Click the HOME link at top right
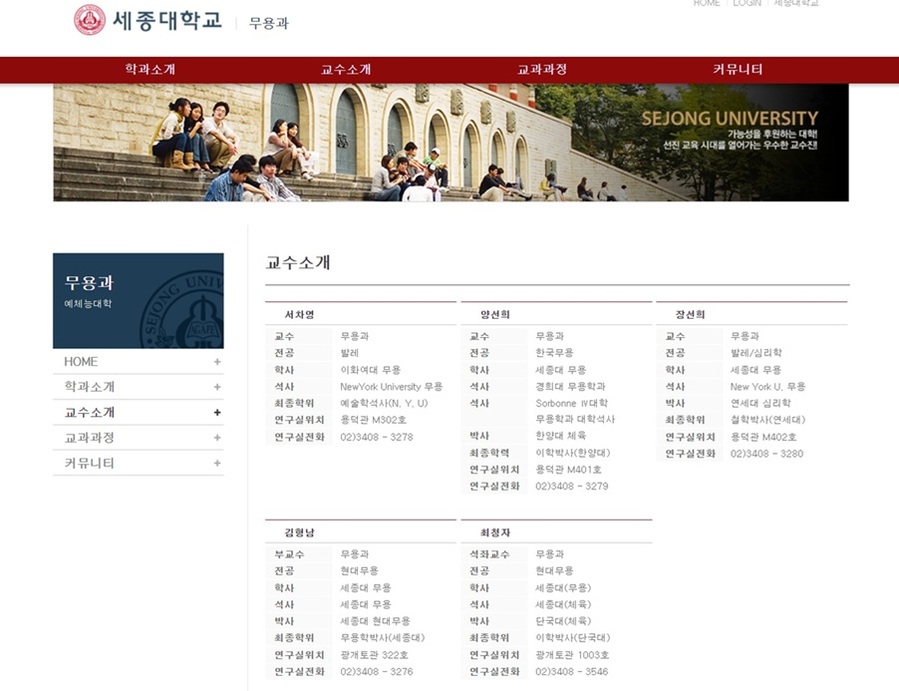The image size is (899, 691). pyautogui.click(x=706, y=4)
